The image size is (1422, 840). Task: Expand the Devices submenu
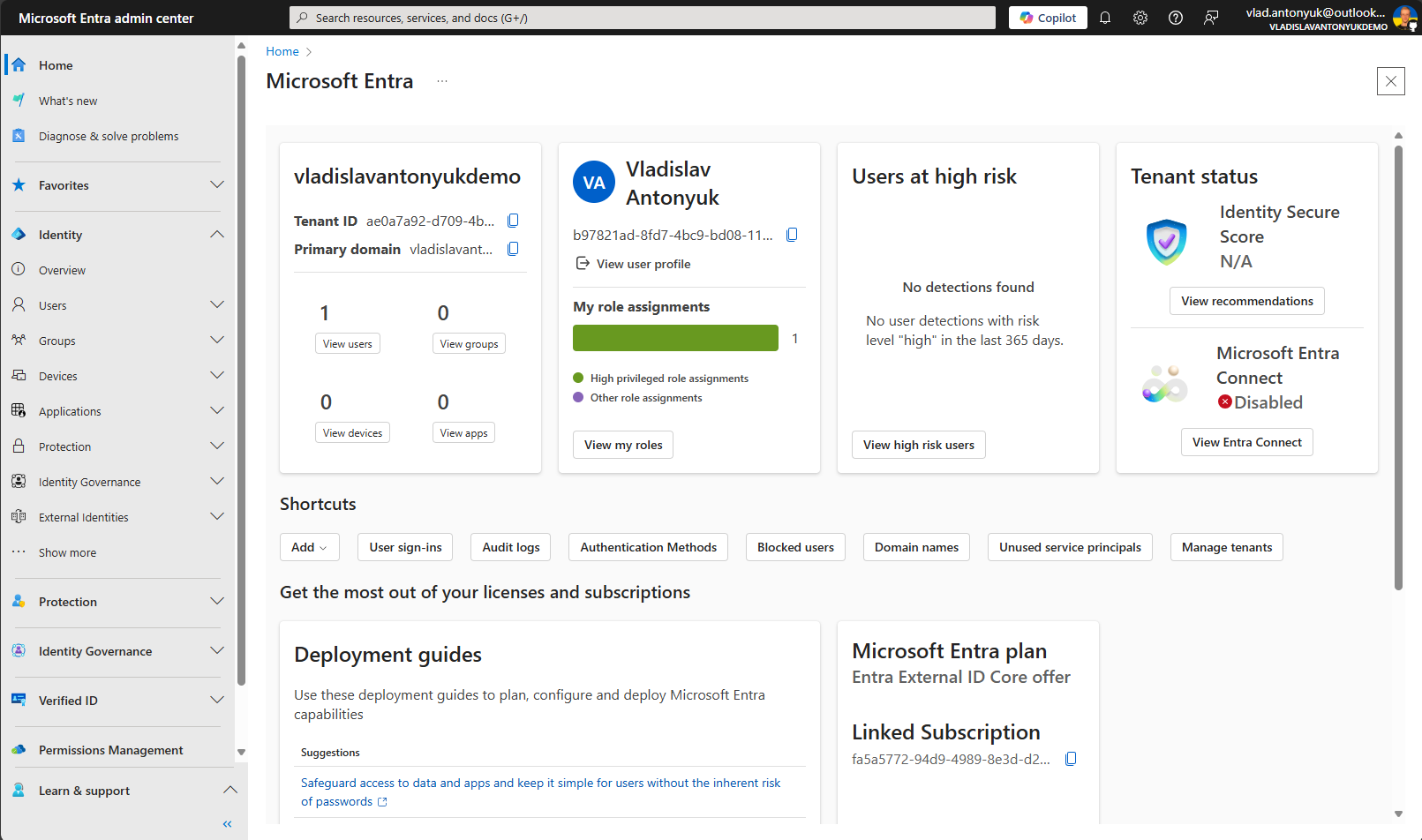(x=217, y=376)
